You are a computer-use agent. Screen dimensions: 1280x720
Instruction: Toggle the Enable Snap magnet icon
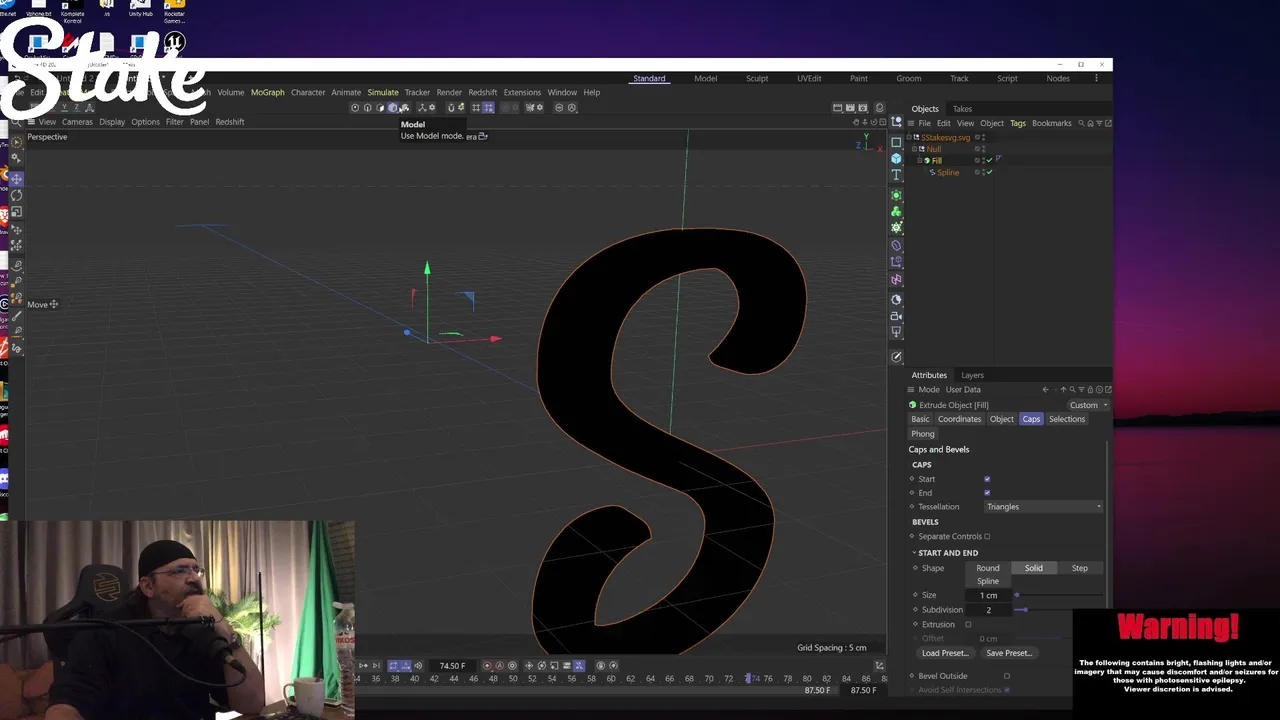coord(451,107)
